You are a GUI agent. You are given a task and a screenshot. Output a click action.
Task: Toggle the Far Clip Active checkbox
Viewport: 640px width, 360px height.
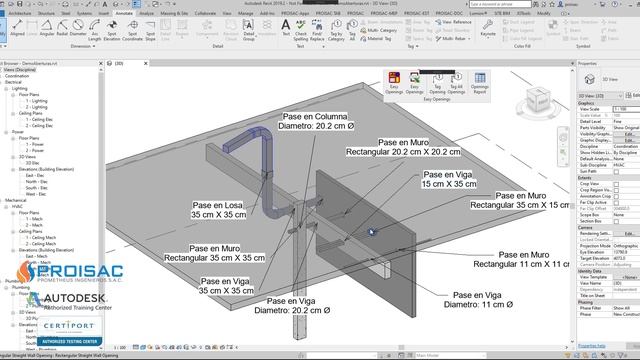616,202
